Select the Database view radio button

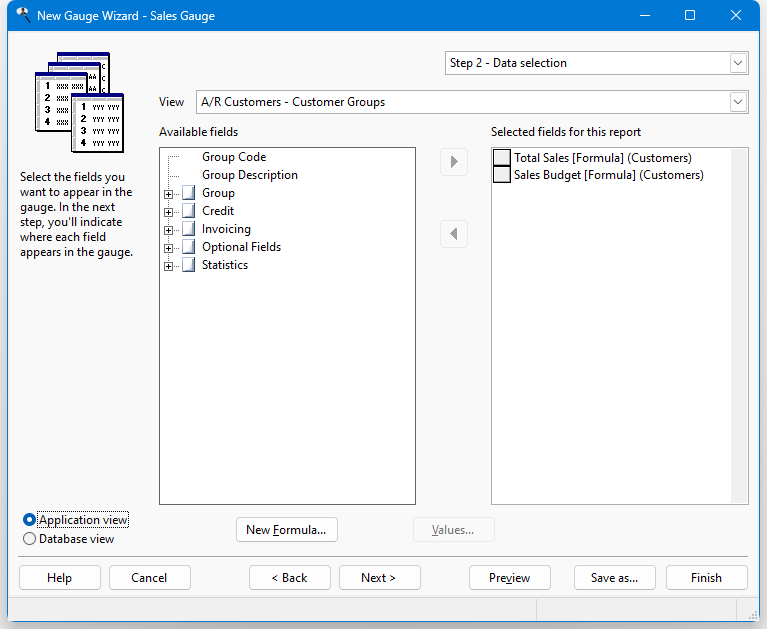coord(29,539)
